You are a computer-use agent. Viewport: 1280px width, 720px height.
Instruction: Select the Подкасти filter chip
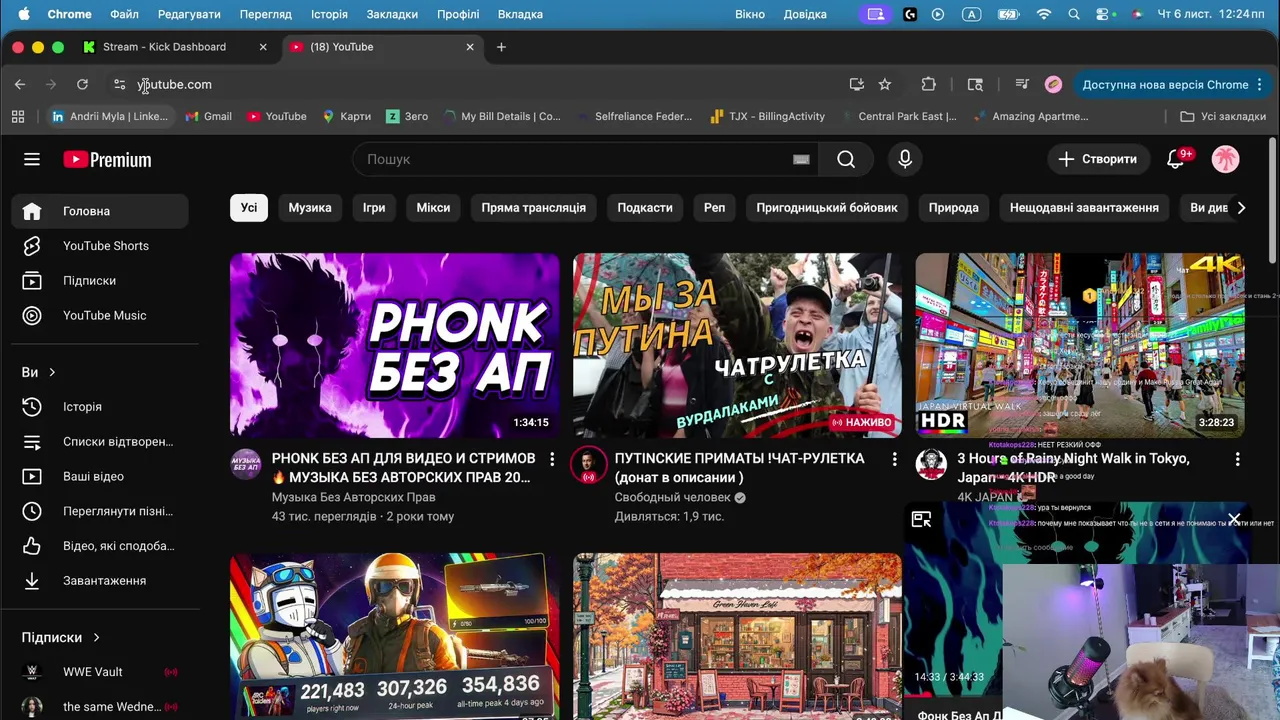(x=645, y=208)
